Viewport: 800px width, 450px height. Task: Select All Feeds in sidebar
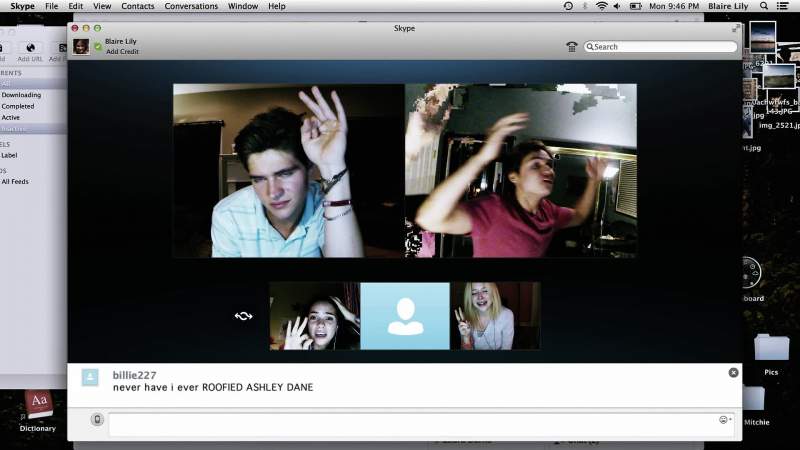coord(15,182)
